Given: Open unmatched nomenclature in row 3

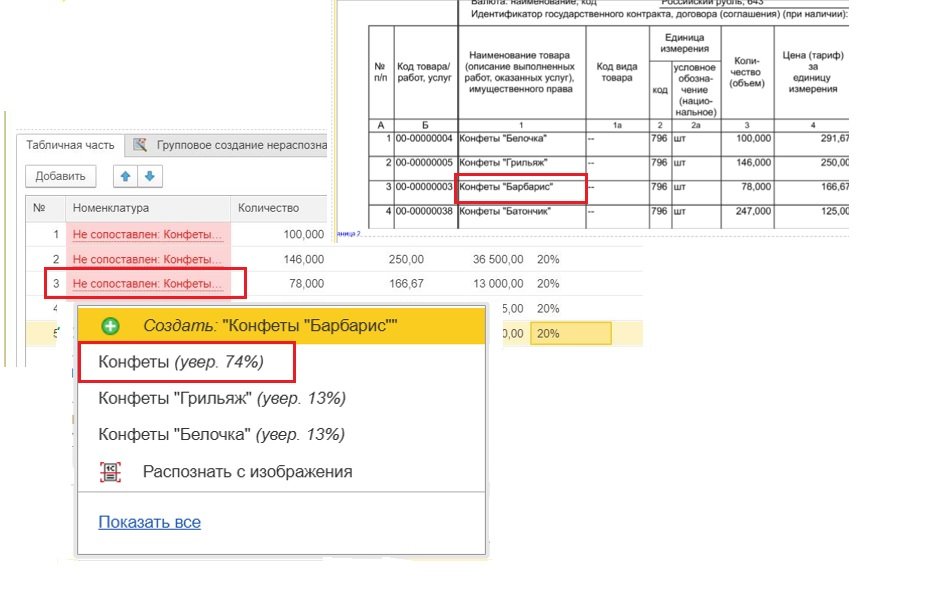Looking at the screenshot, I should [x=147, y=284].
